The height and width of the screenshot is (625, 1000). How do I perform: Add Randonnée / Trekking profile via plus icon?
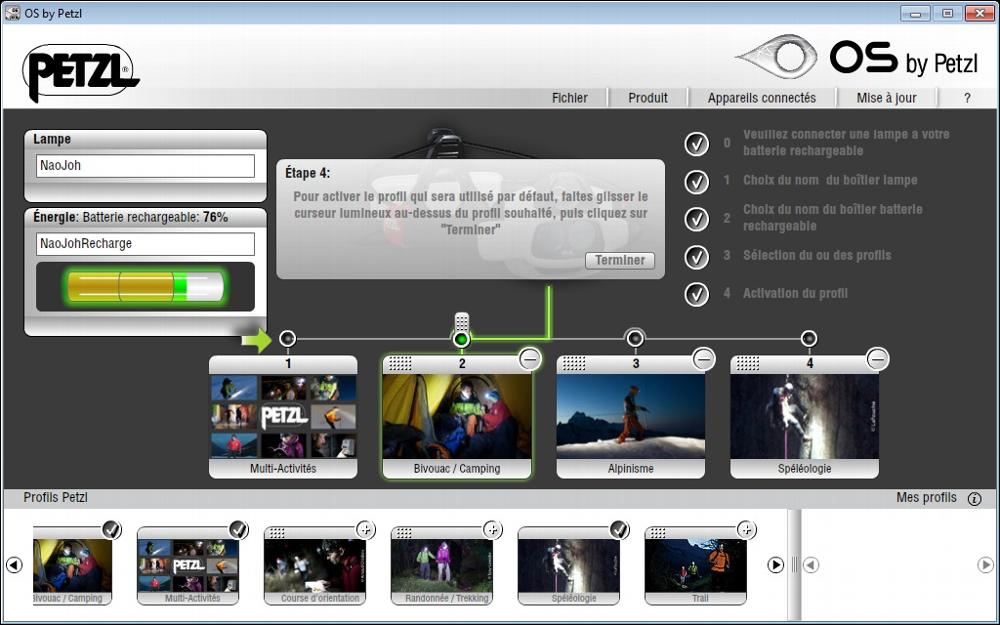pyautogui.click(x=493, y=530)
